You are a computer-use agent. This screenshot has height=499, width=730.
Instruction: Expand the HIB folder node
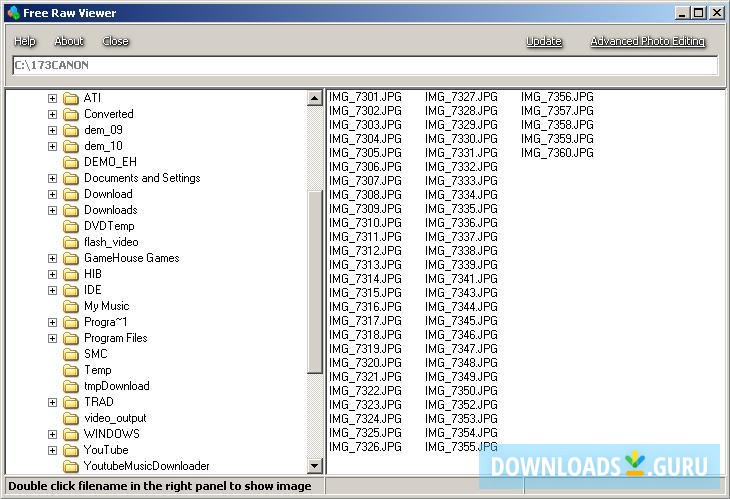tap(53, 274)
